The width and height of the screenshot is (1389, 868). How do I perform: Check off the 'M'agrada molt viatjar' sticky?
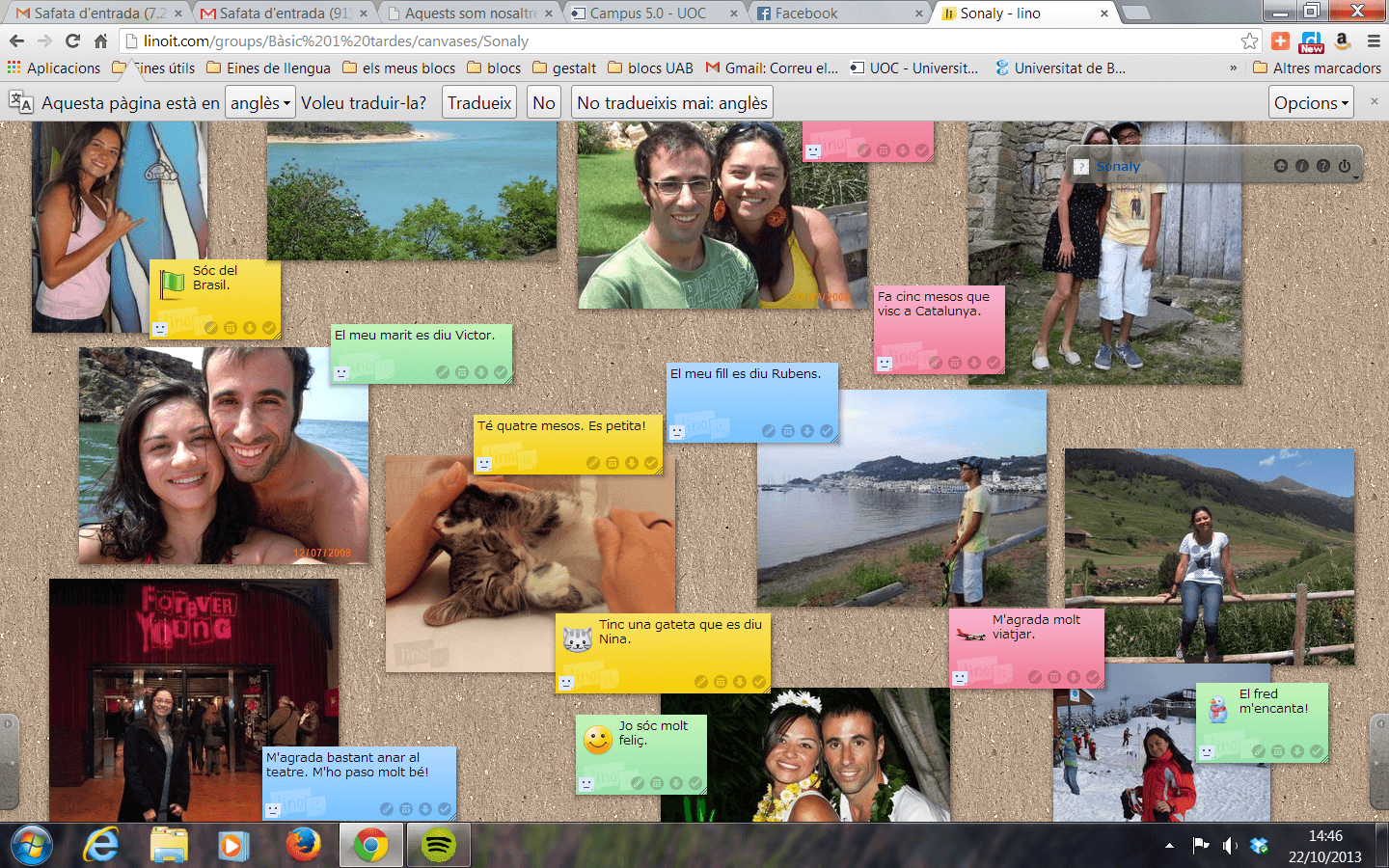[x=1093, y=677]
